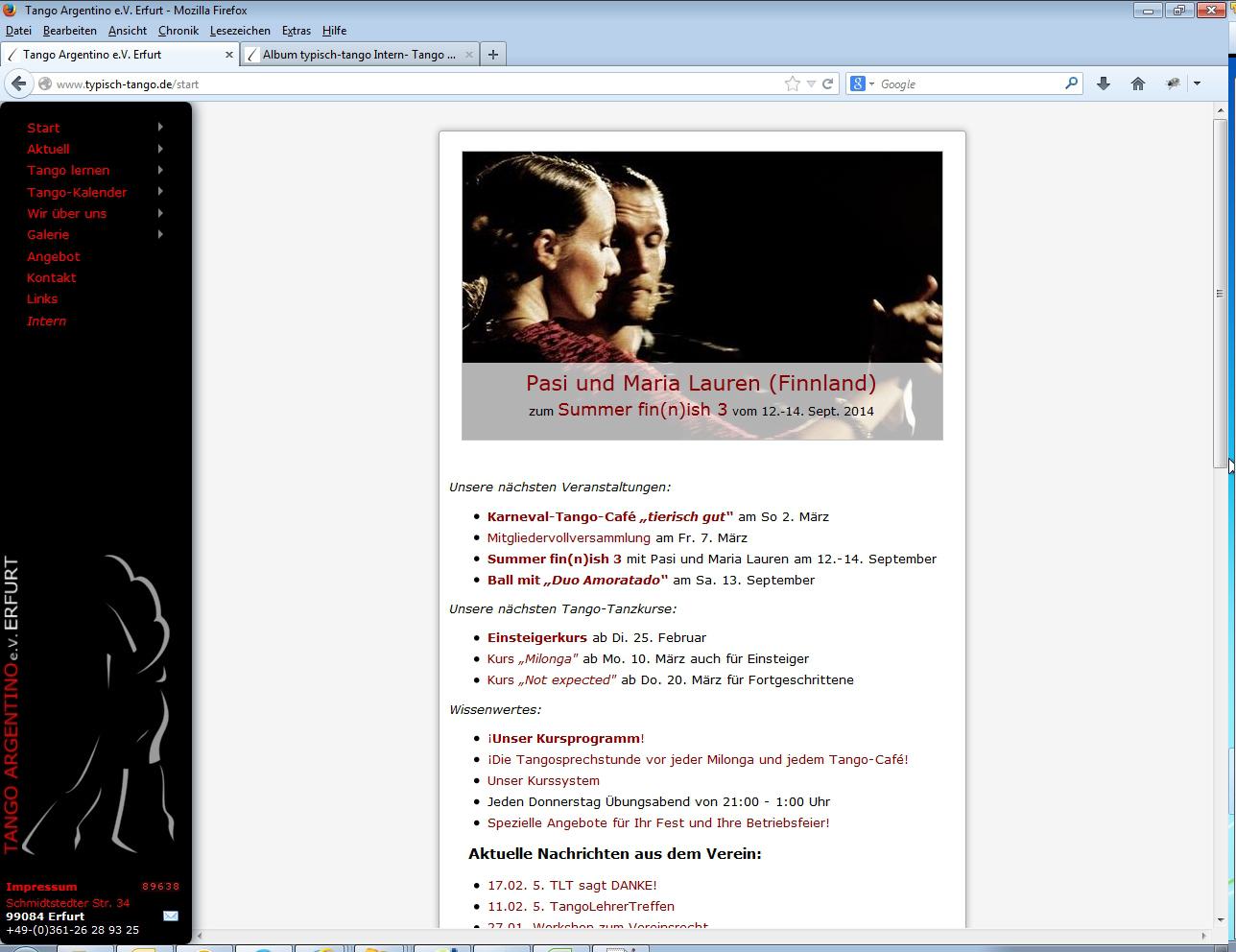Open the bookmarks history dropdown arrow in URL bar
Screen dimensions: 1236x952
(x=811, y=83)
